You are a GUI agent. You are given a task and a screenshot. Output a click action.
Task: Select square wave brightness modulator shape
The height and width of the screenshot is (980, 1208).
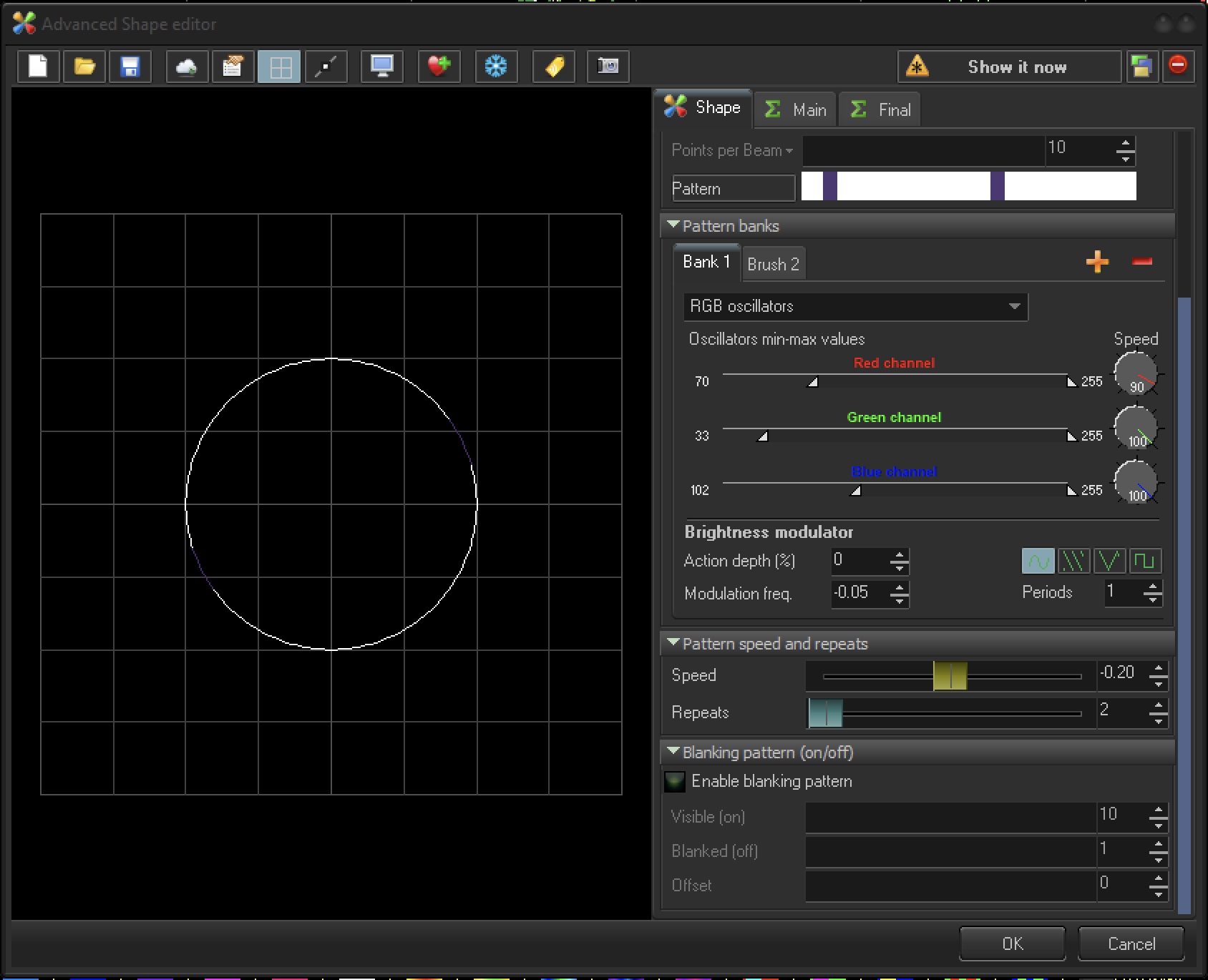[x=1145, y=562]
